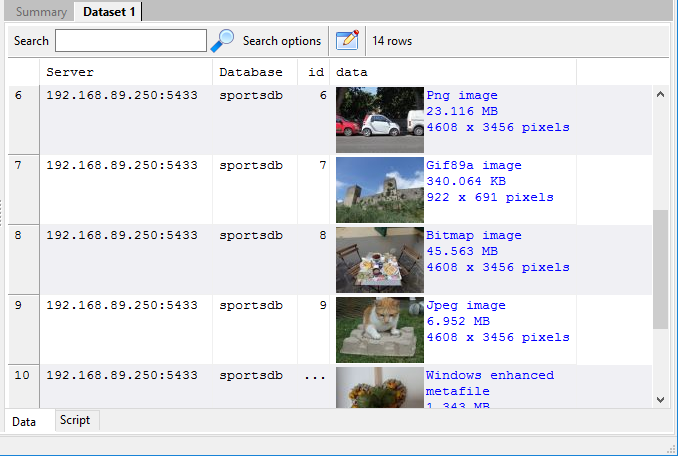The width and height of the screenshot is (678, 456).
Task: Type in the Search input field
Action: (130, 41)
